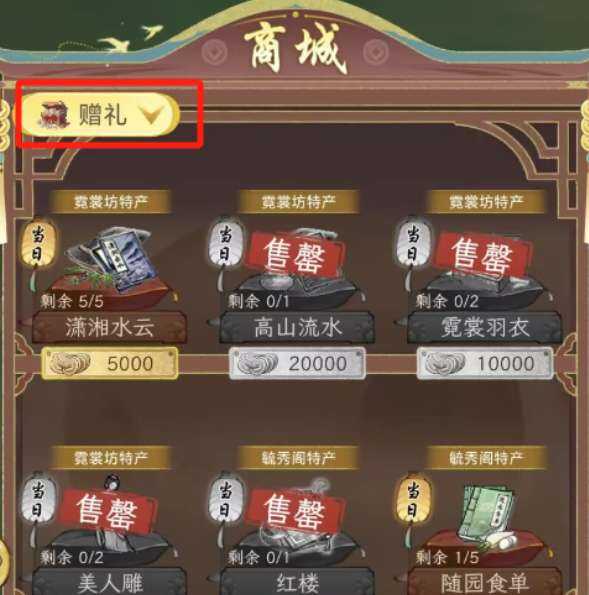Click the 毓秀阁特产 label above 红楼

point(298,458)
